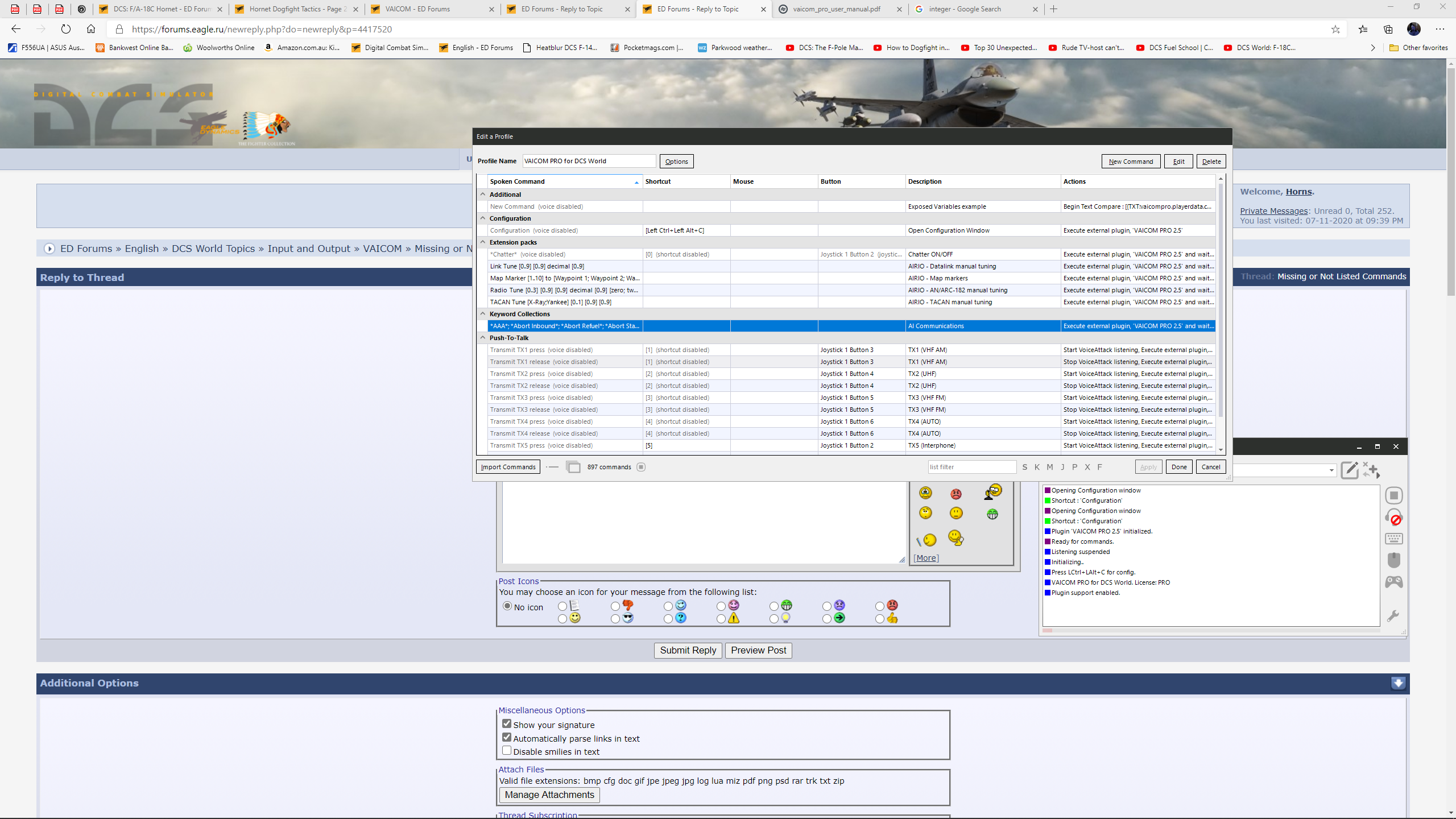The height and width of the screenshot is (819, 1456).
Task: Toggle the headset listening disabled icon
Action: pyautogui.click(x=1393, y=517)
